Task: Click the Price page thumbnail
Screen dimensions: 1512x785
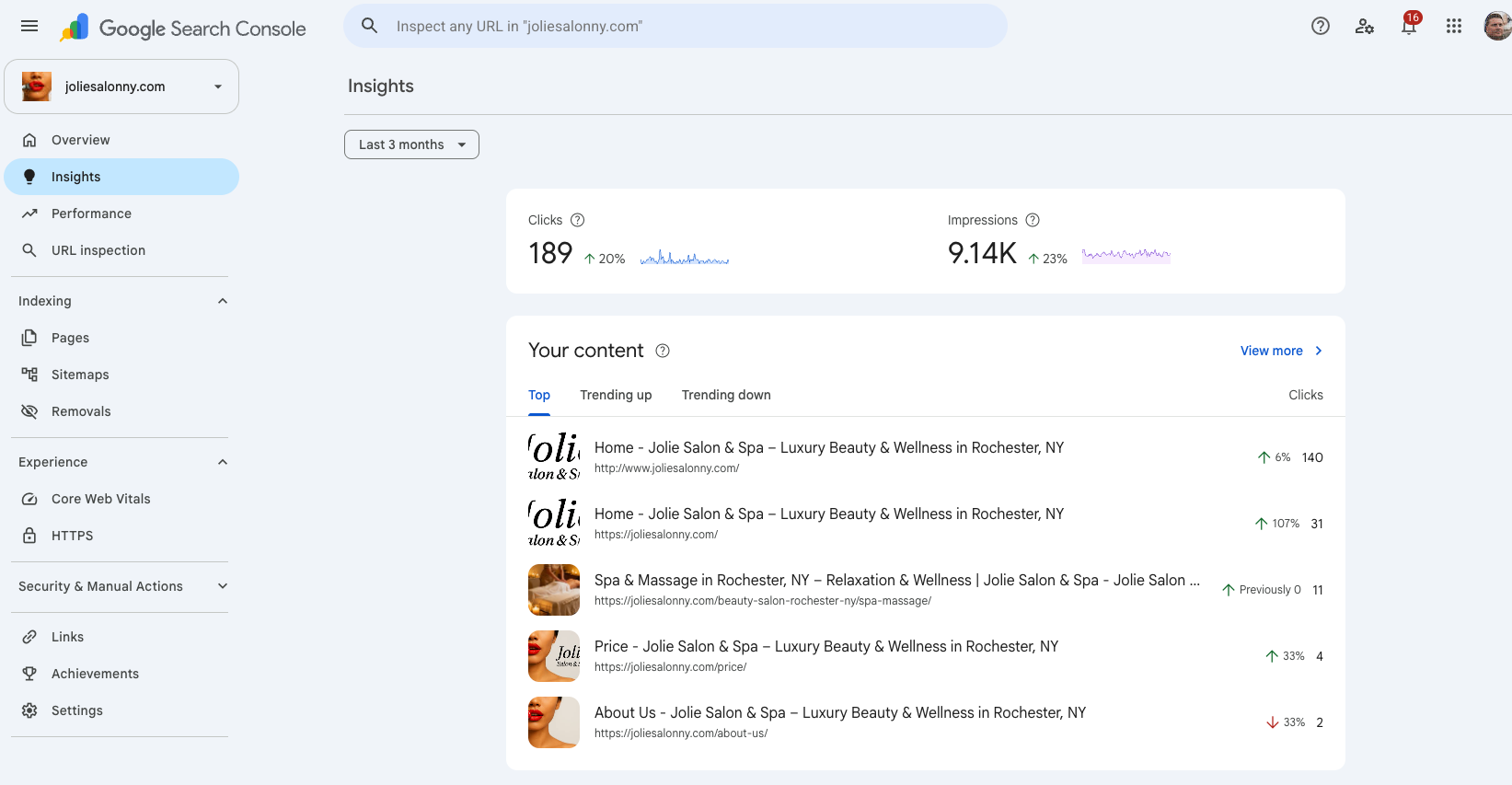Action: point(554,656)
